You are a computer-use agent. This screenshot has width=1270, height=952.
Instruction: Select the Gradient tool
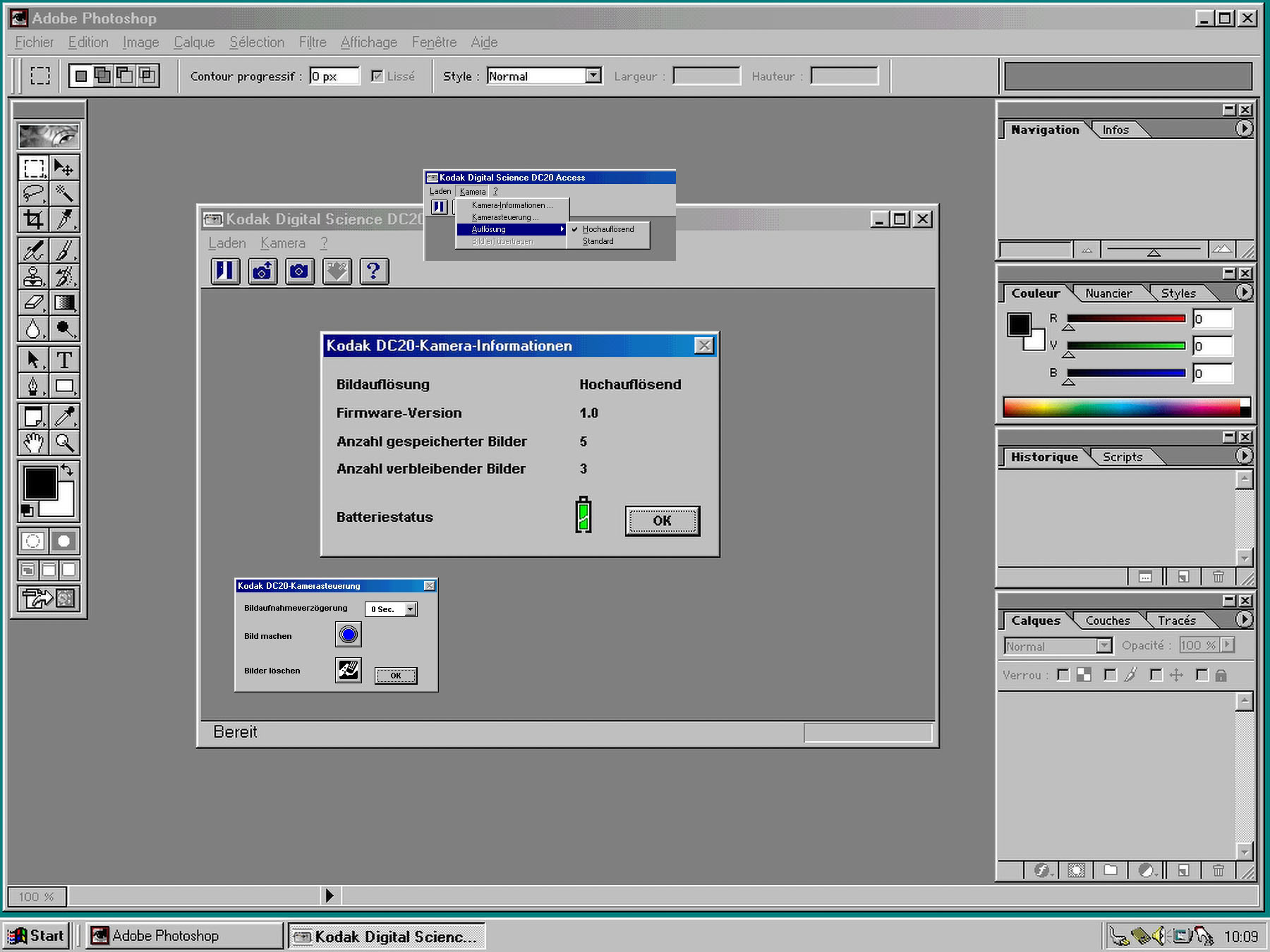pos(64,303)
